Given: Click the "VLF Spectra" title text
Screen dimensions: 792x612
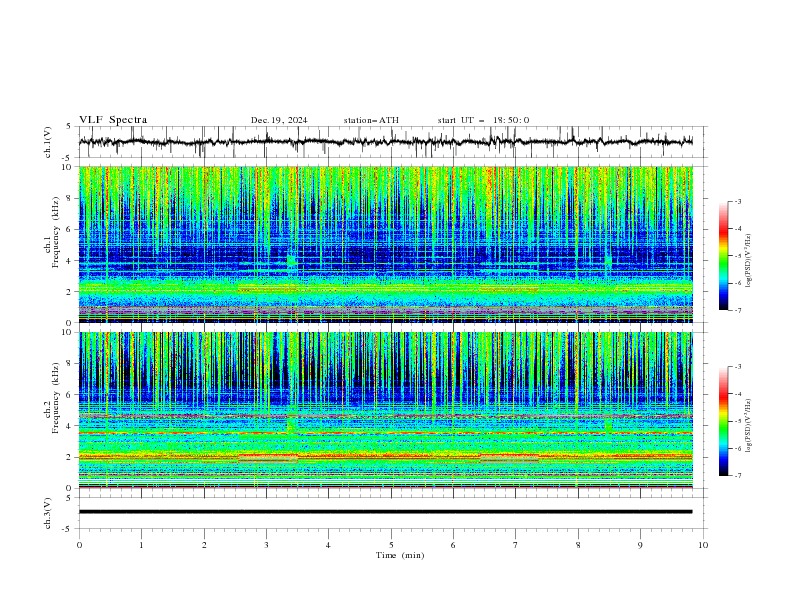Looking at the screenshot, I should click(x=113, y=120).
